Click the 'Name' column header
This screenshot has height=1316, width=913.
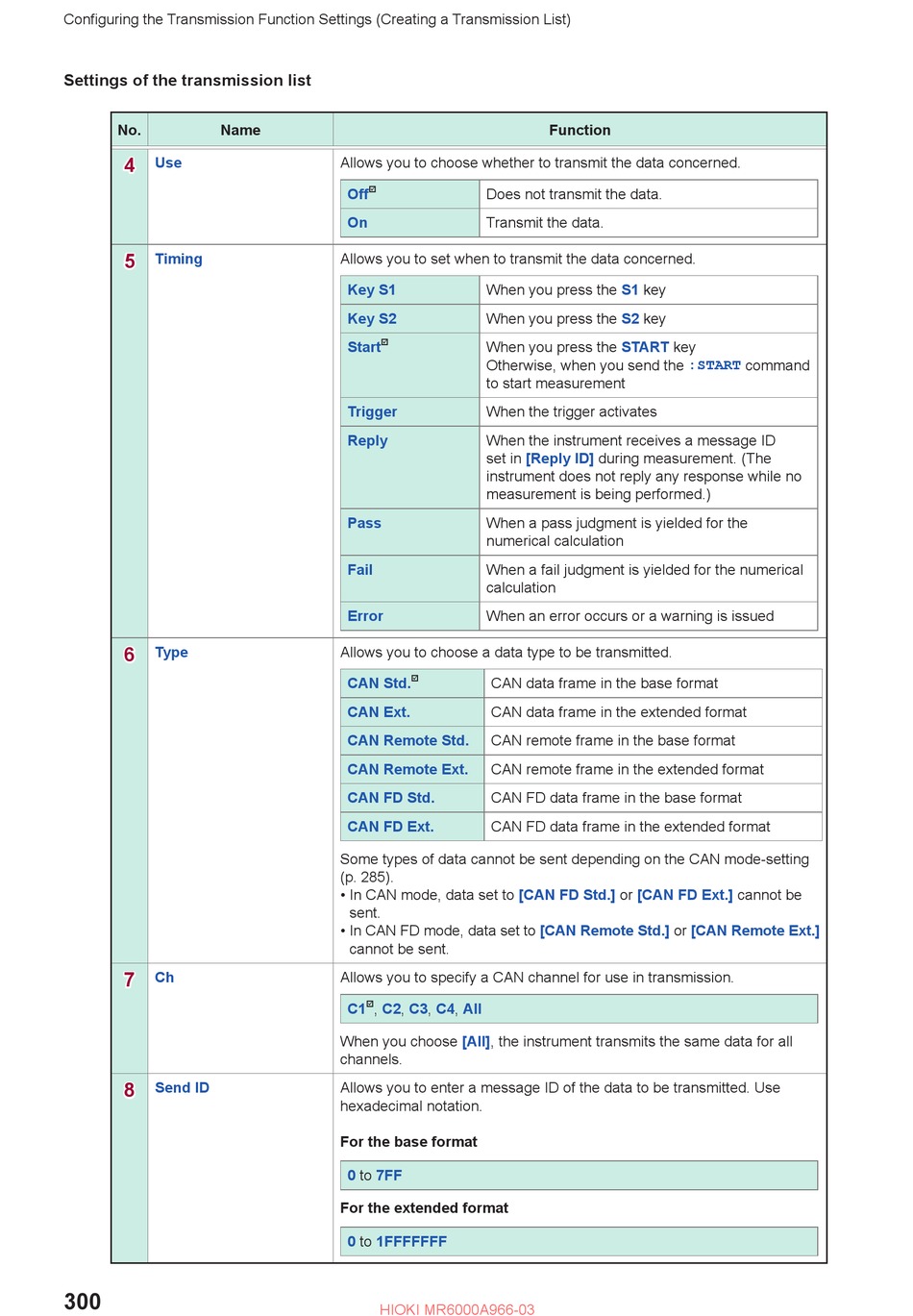[240, 131]
